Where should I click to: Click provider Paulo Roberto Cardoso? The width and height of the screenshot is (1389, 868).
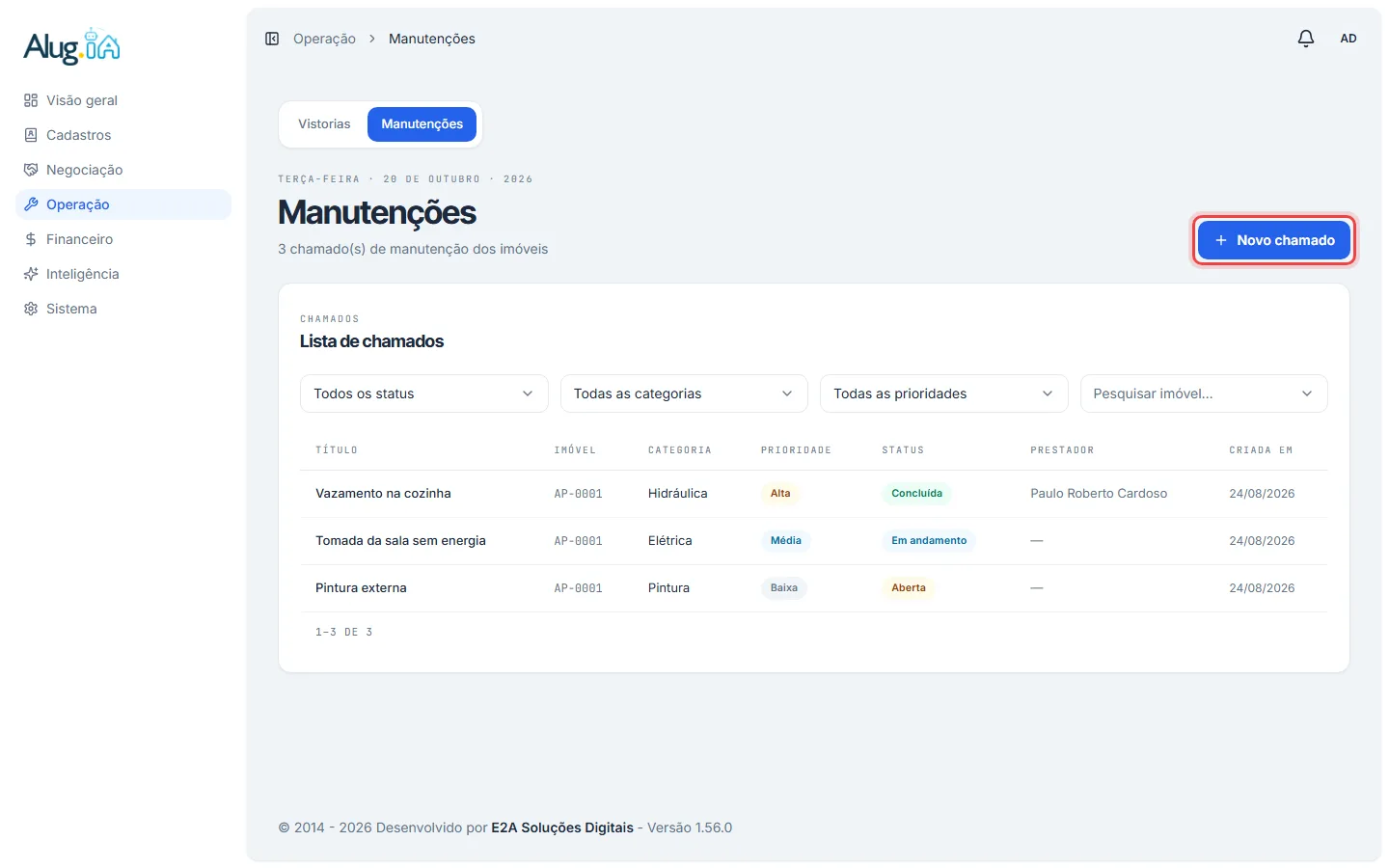tap(1099, 494)
